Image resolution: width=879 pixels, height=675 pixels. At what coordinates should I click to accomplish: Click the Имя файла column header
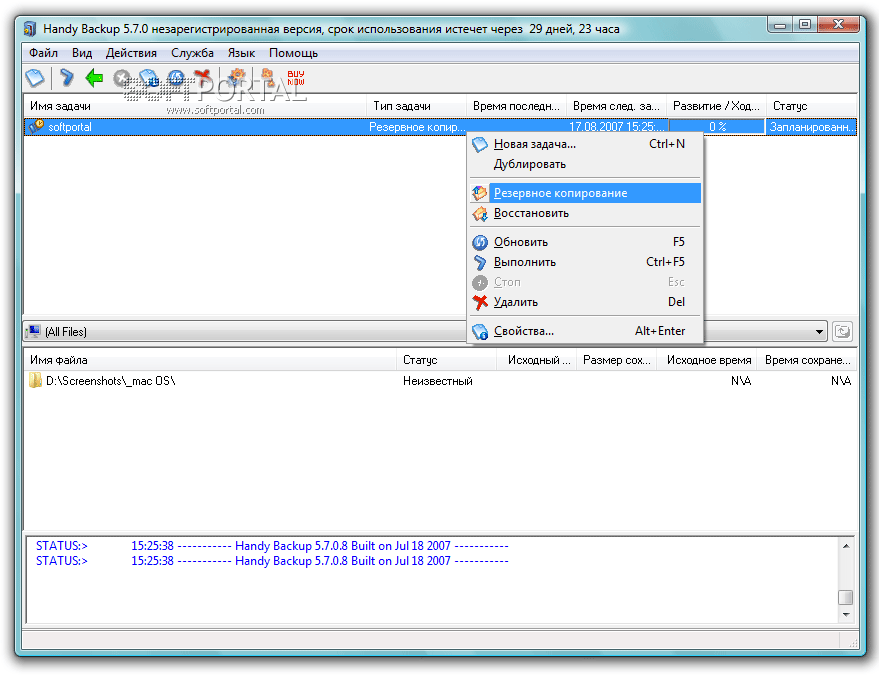click(x=210, y=360)
